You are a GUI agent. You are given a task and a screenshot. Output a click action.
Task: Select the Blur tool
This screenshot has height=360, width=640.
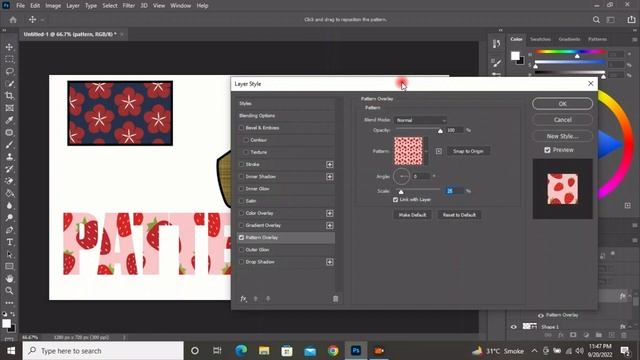click(x=9, y=205)
